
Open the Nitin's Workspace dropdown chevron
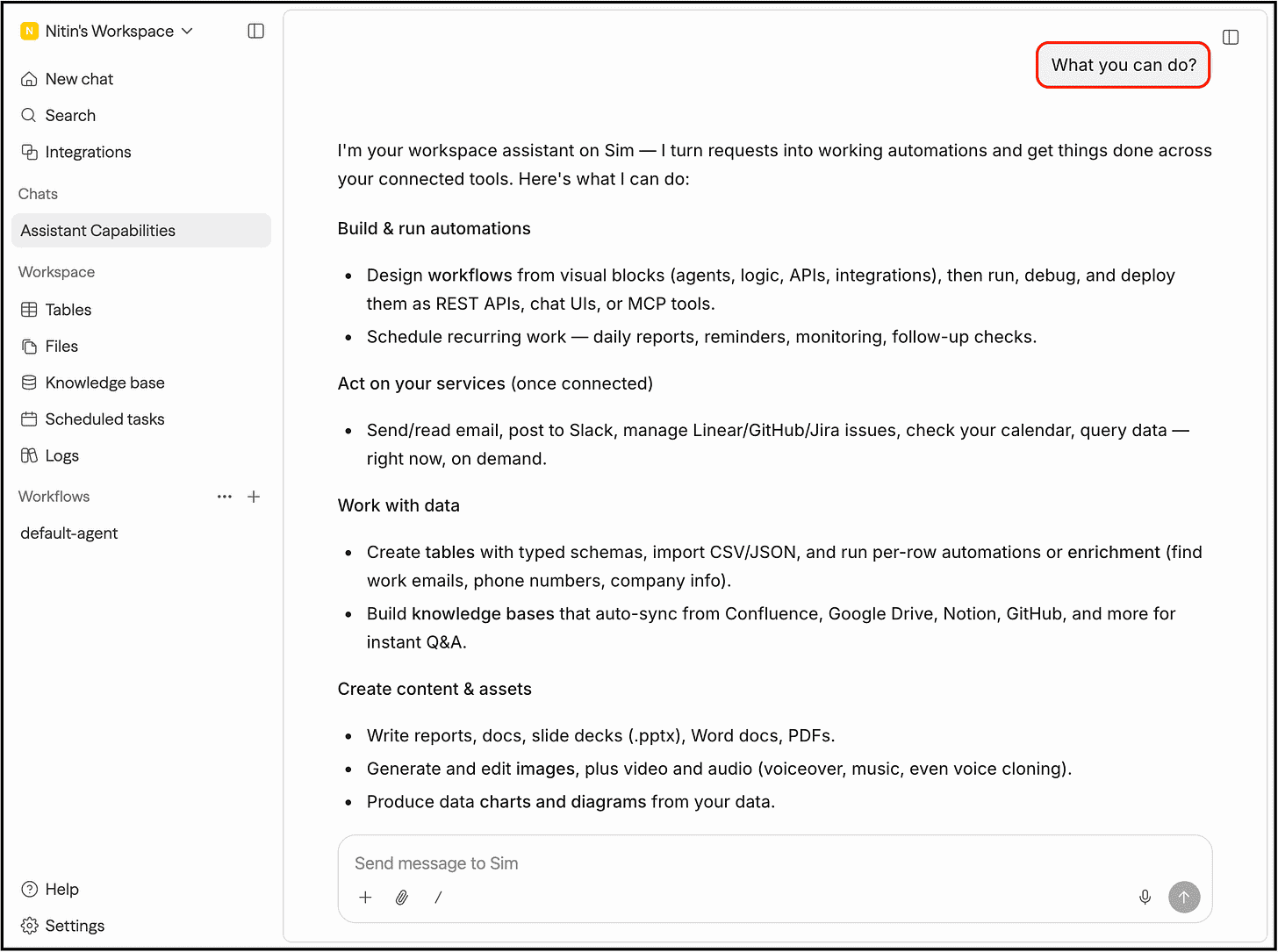(x=187, y=31)
